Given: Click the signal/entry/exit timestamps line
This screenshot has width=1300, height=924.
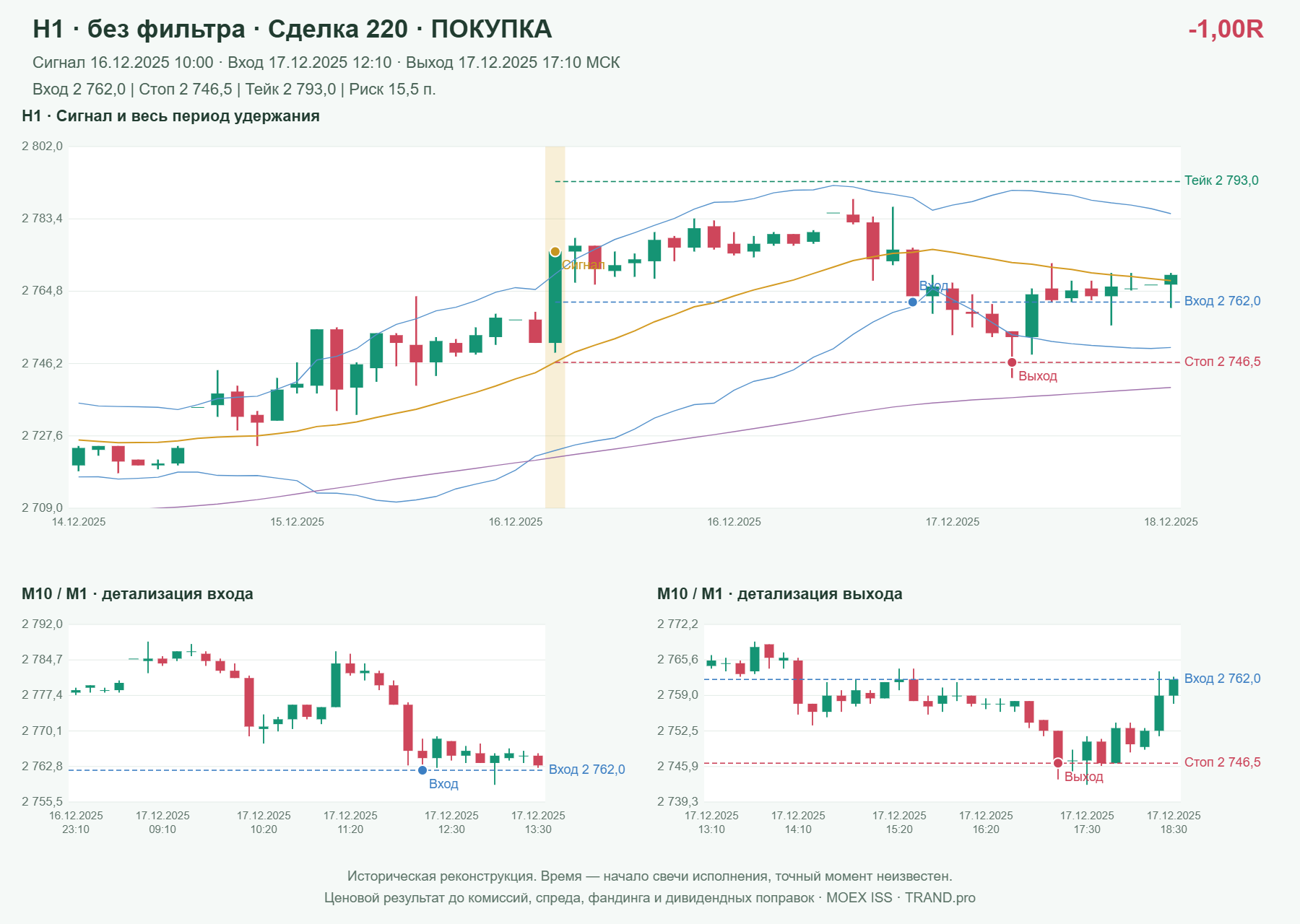Looking at the screenshot, I should (x=326, y=63).
